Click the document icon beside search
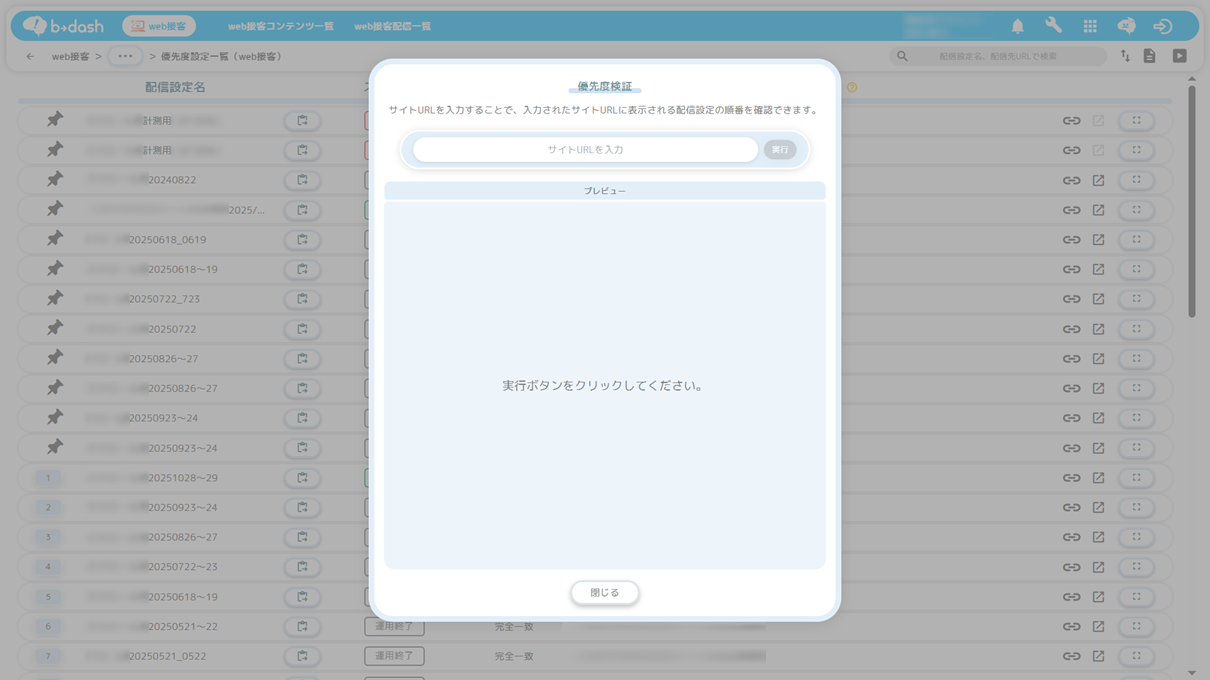This screenshot has height=680, width=1210. [1149, 57]
